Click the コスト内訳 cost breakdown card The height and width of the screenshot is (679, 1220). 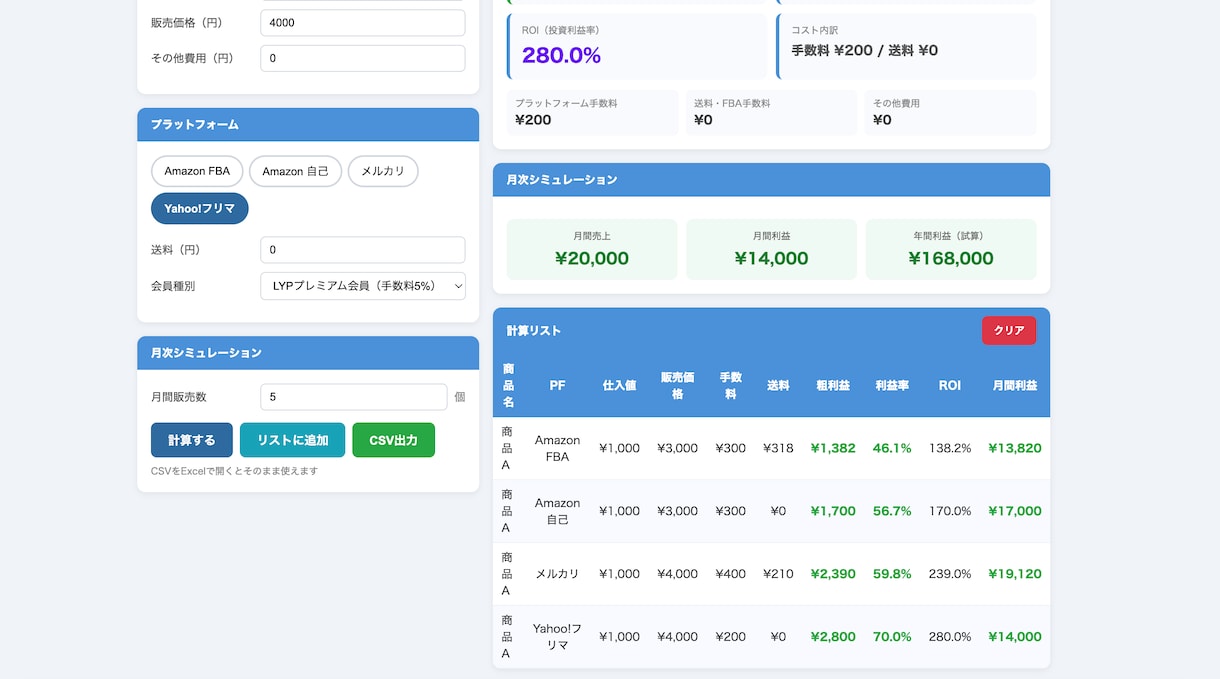907,46
